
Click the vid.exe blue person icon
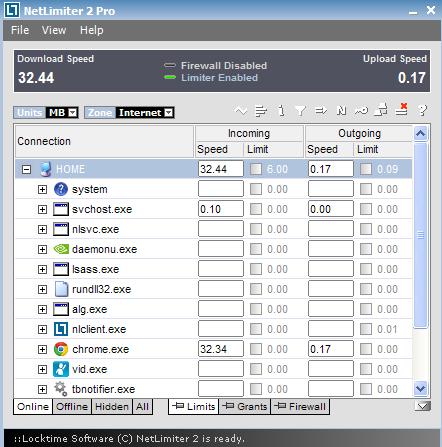click(61, 369)
